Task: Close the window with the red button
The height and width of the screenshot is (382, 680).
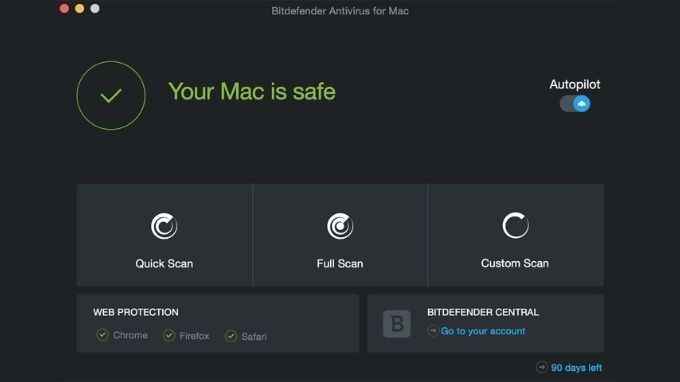Action: pos(64,9)
